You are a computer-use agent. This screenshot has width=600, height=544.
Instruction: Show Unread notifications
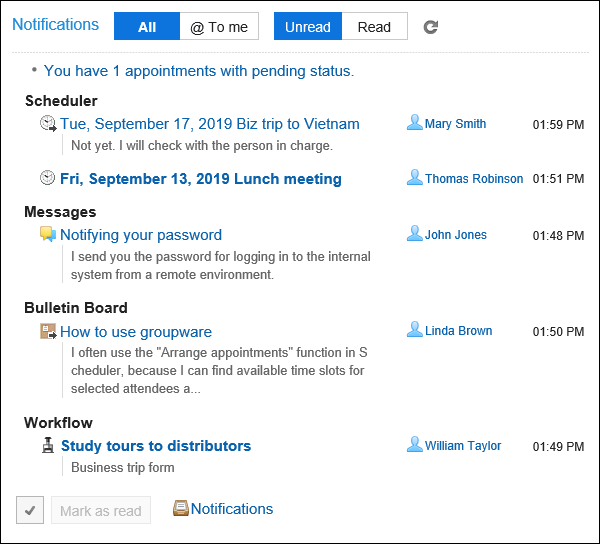tap(308, 26)
